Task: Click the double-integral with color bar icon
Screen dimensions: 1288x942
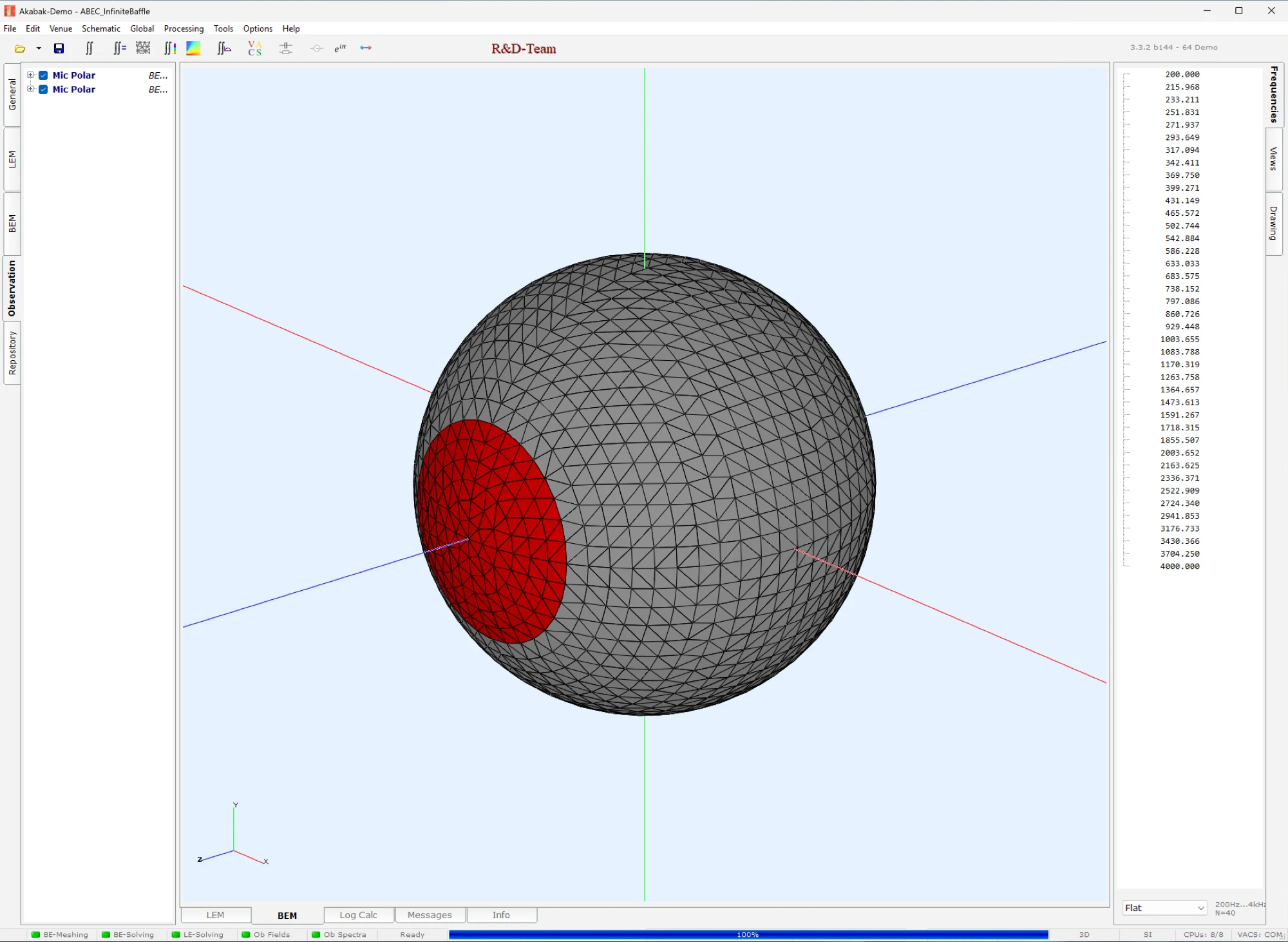Action: 169,48
